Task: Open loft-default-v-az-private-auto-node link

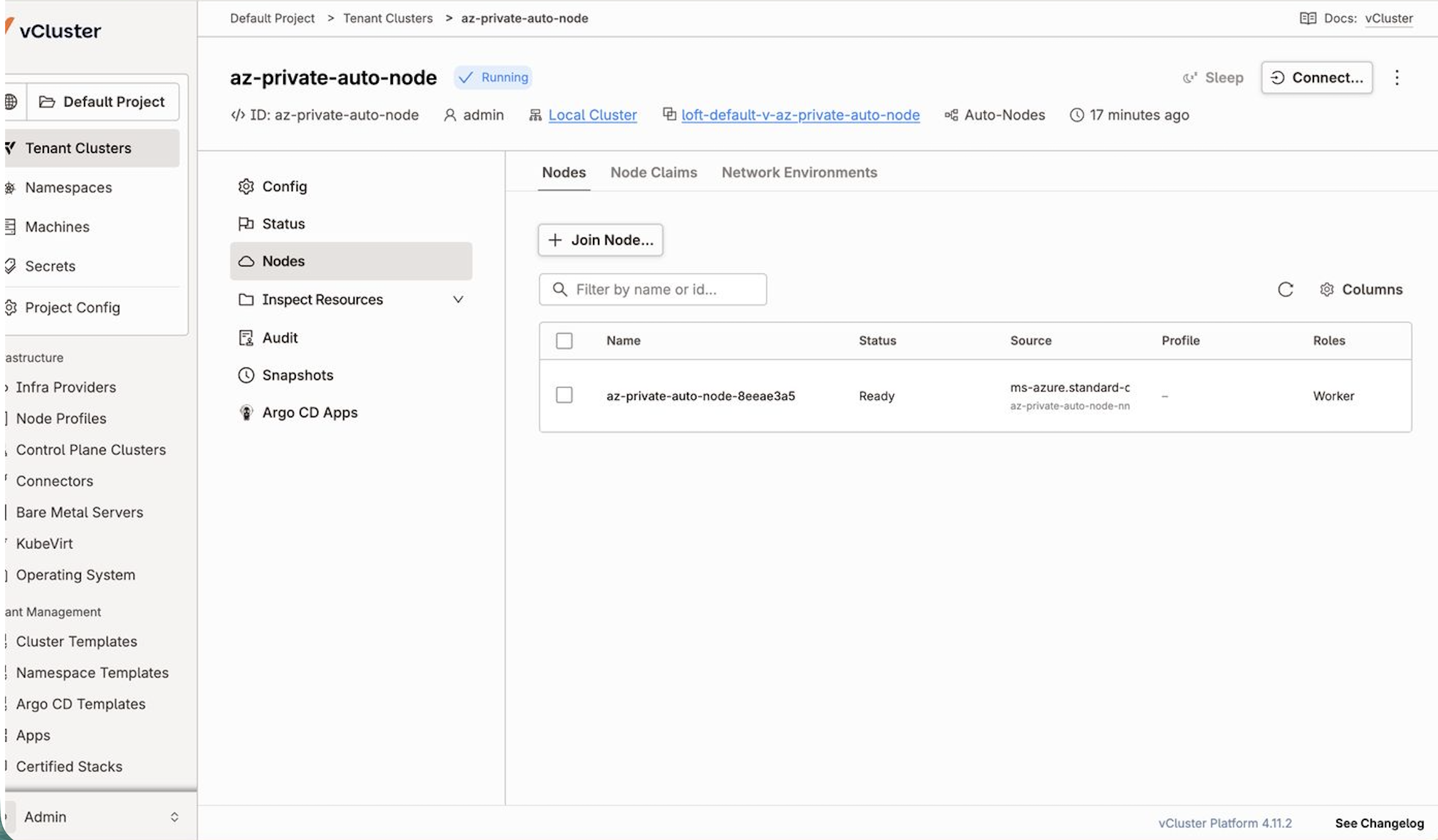Action: click(x=800, y=115)
